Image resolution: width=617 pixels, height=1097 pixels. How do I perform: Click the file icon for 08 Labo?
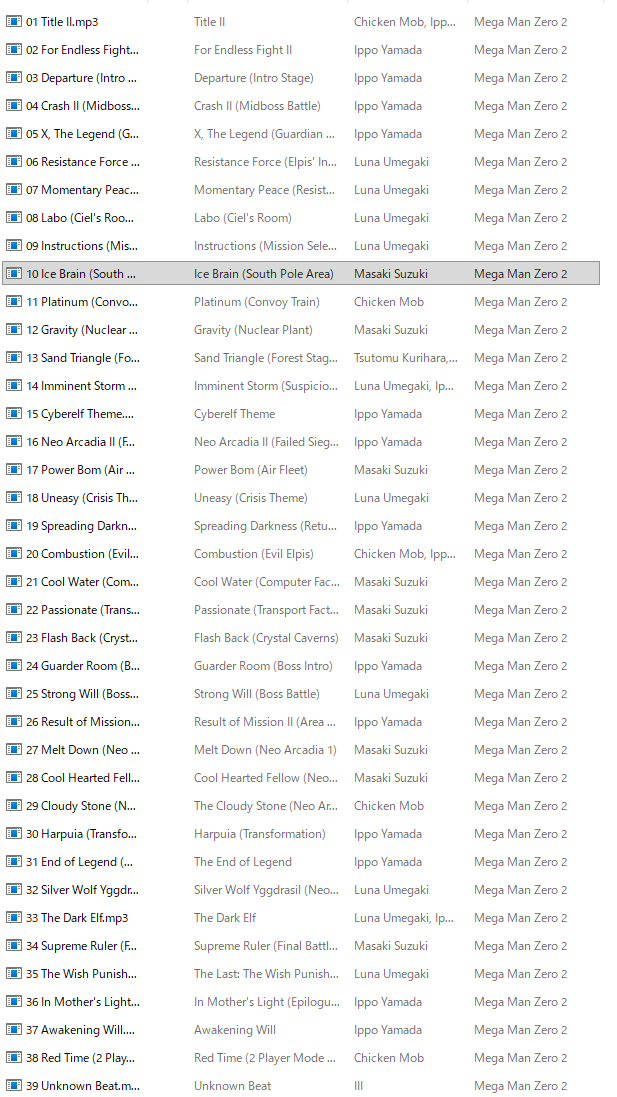coord(13,218)
